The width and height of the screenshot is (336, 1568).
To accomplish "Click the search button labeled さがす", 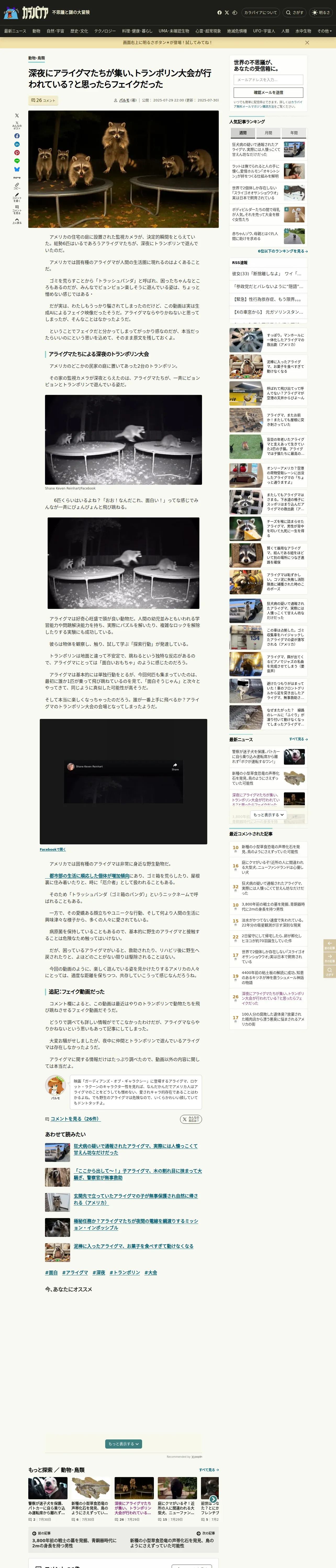I will (x=295, y=12).
